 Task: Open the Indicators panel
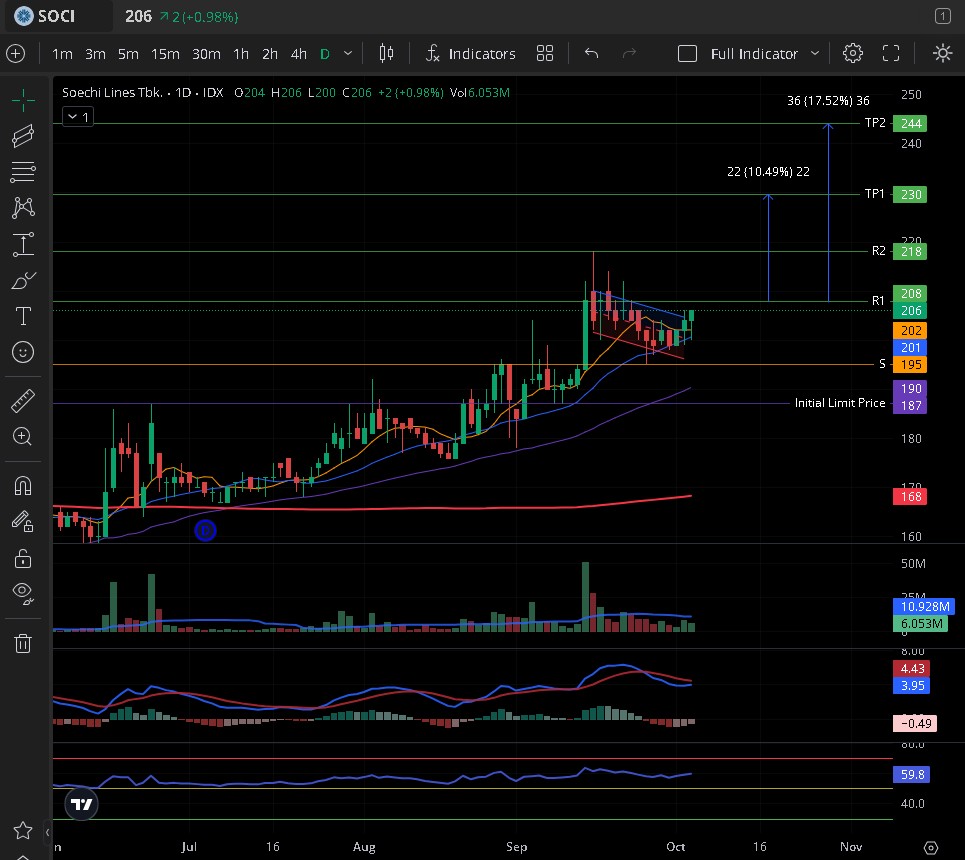click(x=470, y=54)
